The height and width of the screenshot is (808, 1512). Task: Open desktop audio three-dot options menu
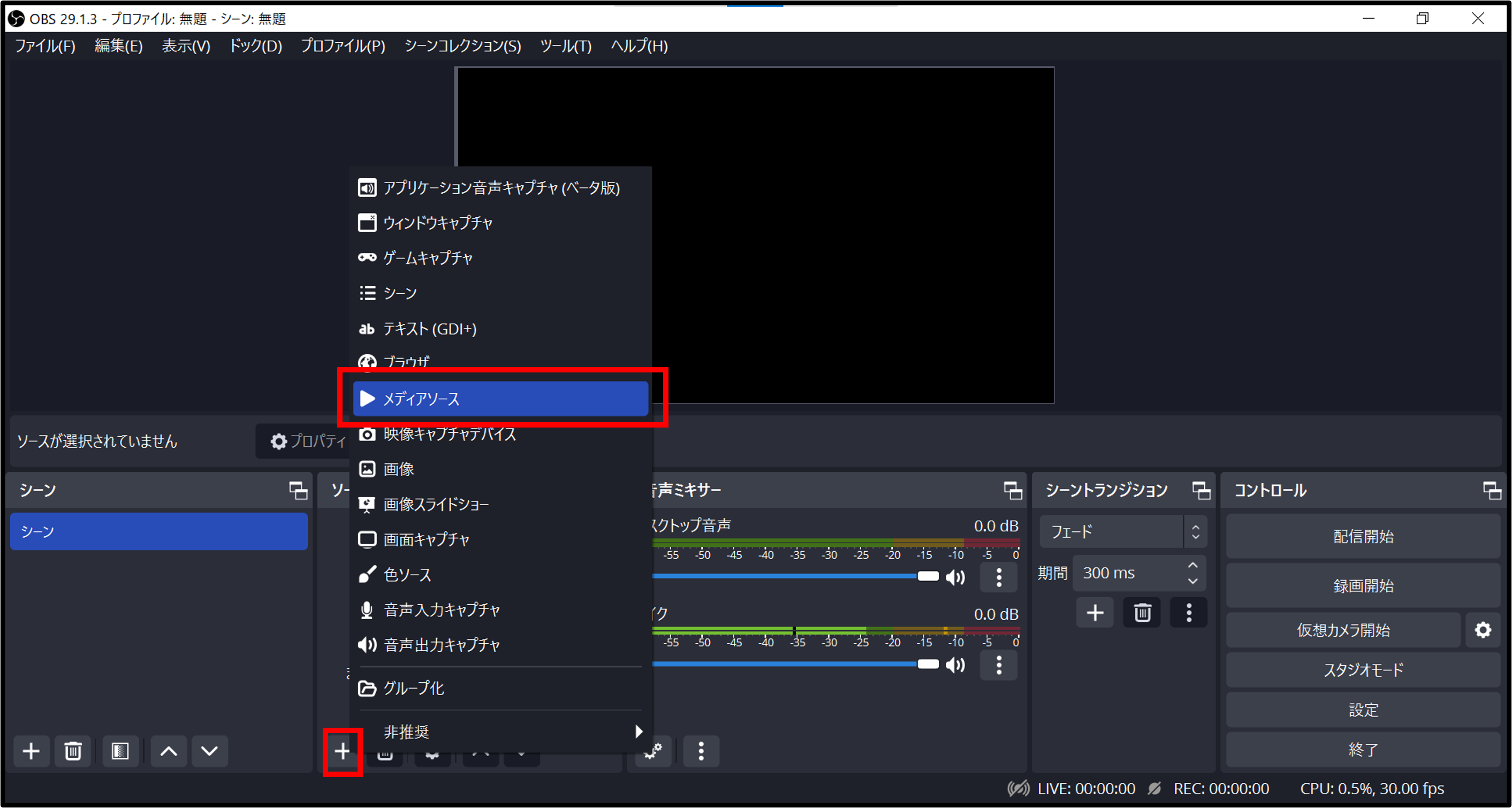coord(998,577)
